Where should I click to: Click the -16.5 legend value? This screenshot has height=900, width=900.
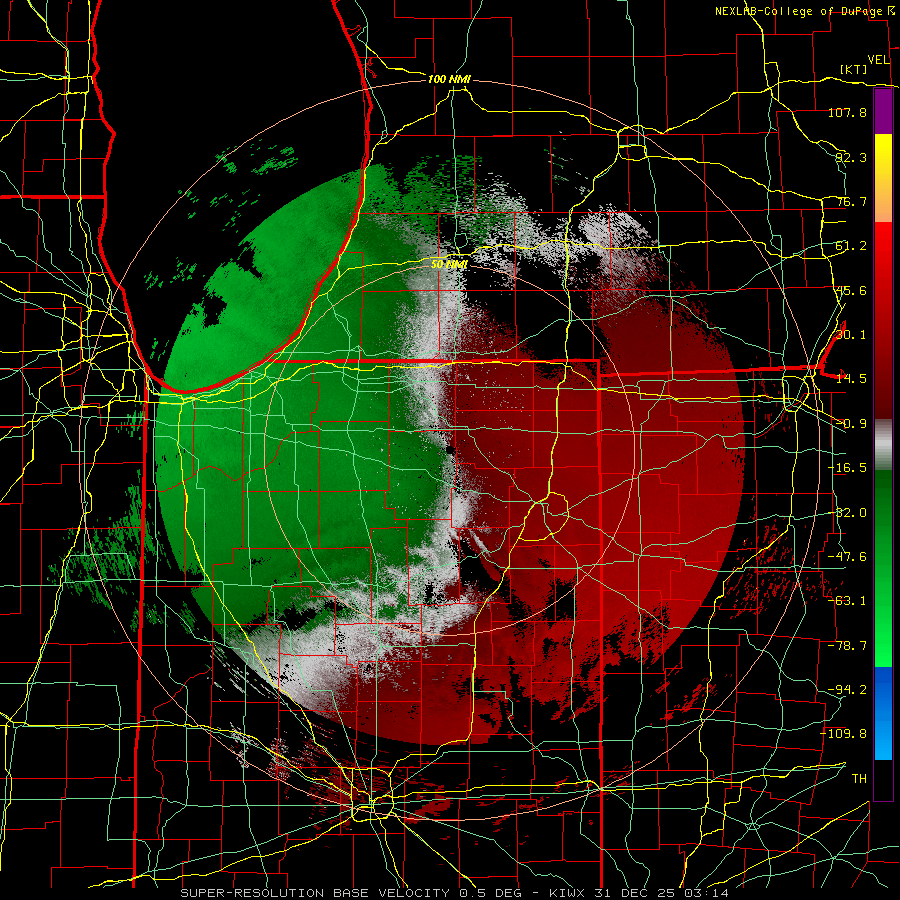(x=847, y=468)
